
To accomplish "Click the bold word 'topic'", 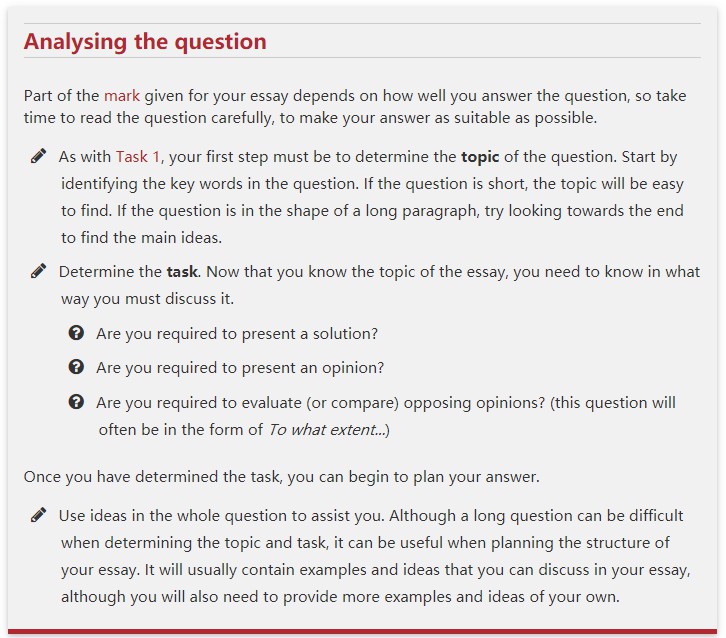I will pos(479,157).
